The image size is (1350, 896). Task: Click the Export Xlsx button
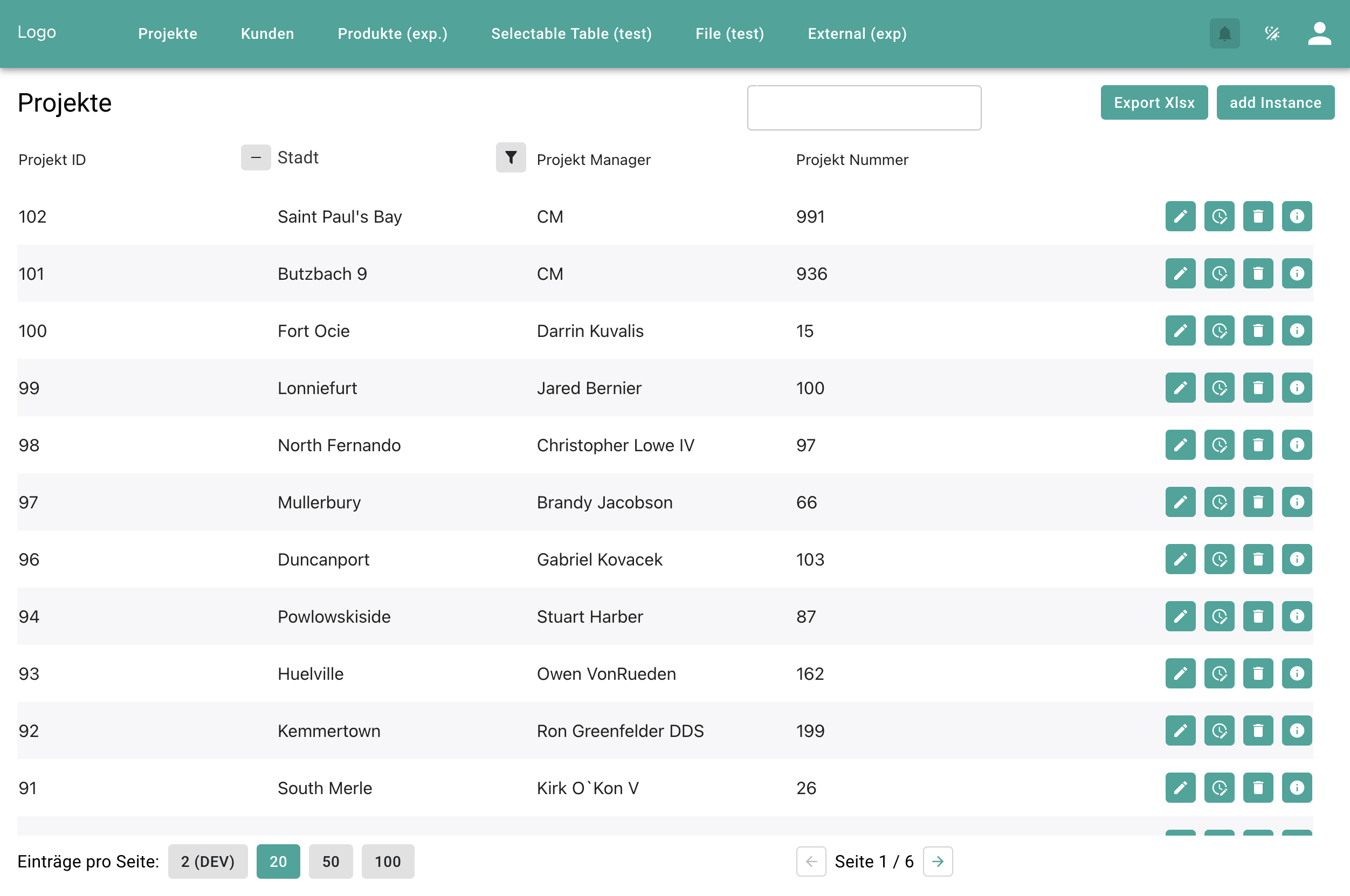click(x=1153, y=103)
